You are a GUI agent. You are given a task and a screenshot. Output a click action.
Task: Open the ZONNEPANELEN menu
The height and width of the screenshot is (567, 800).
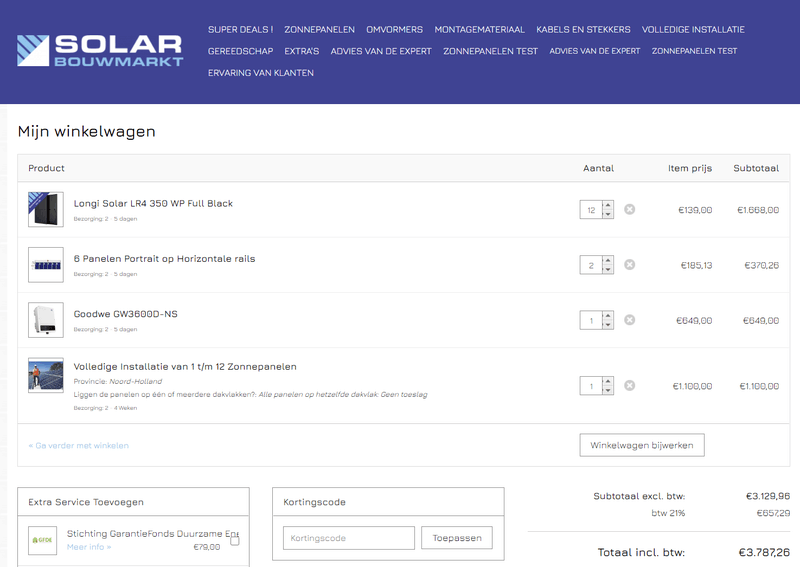pyautogui.click(x=319, y=30)
